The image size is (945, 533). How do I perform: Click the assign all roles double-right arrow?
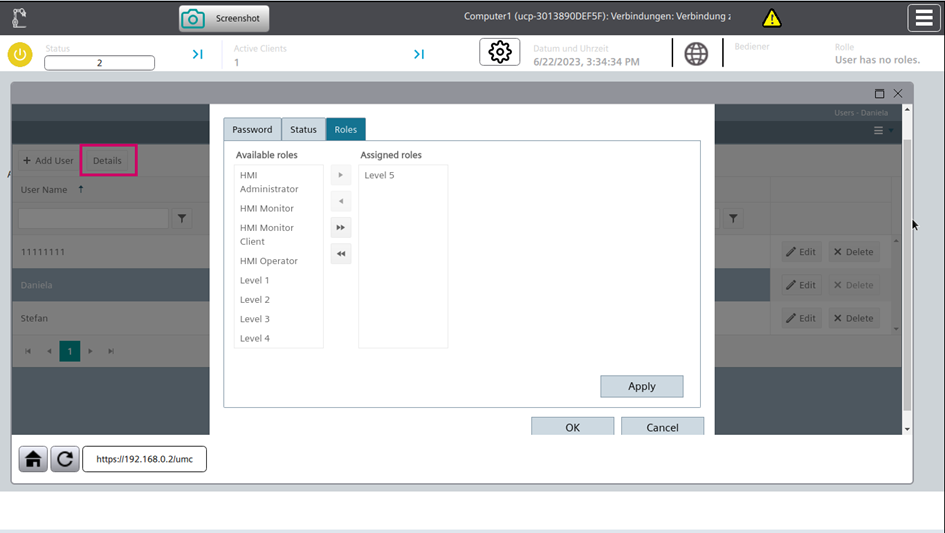[x=341, y=227]
